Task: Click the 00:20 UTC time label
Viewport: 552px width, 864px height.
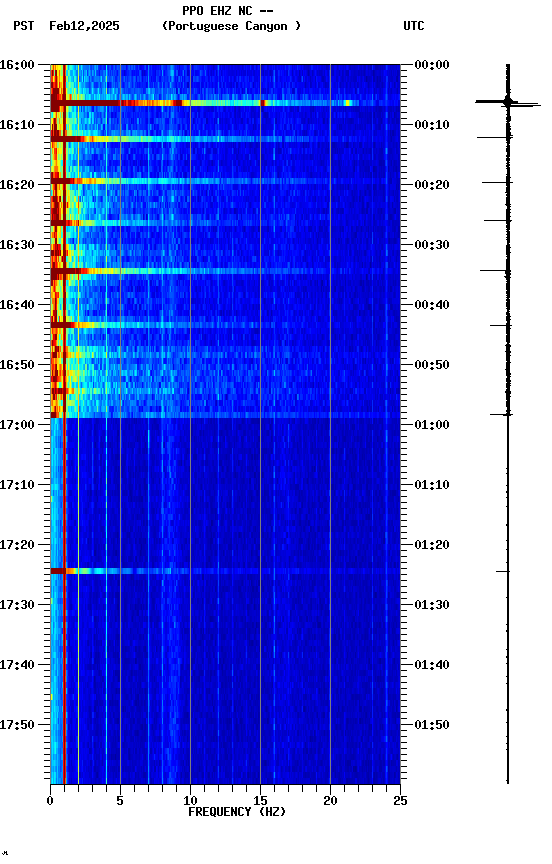Action: [x=432, y=185]
